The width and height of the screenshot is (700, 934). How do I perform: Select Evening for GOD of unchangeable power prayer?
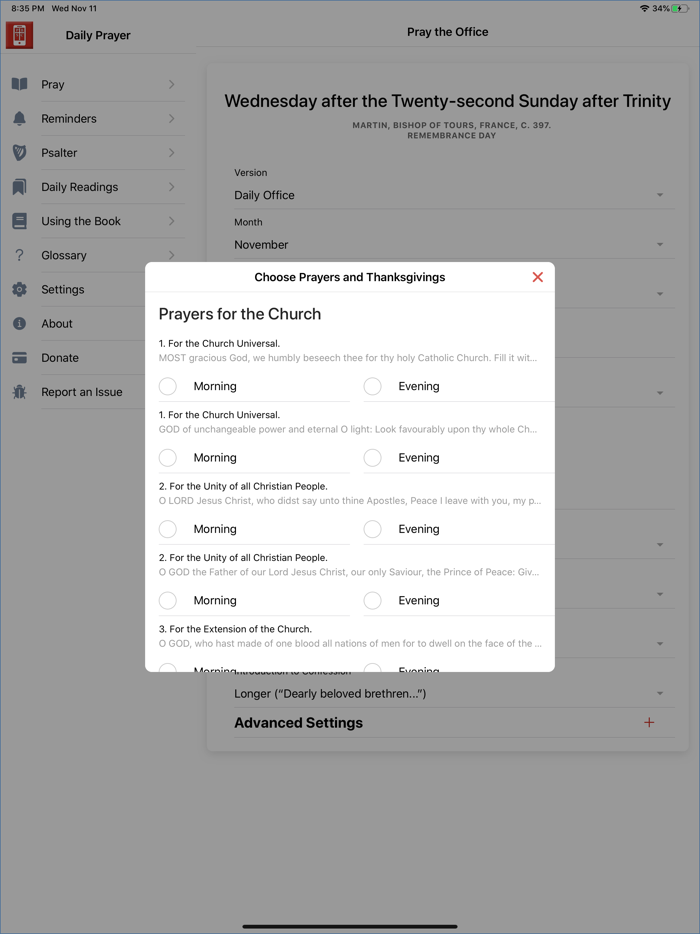[373, 457]
